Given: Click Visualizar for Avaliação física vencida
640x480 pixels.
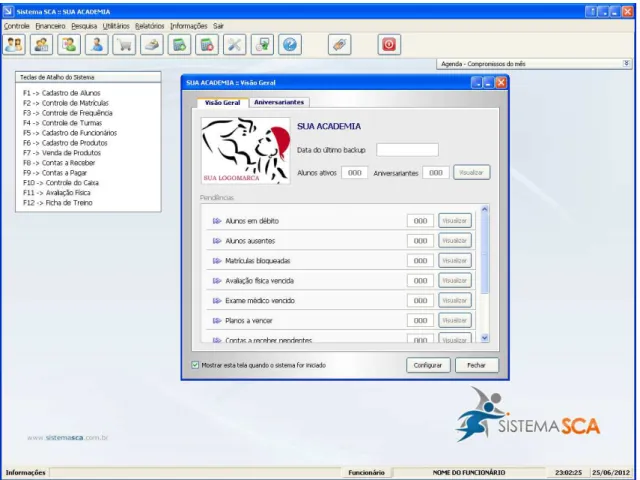Looking at the screenshot, I should [455, 280].
